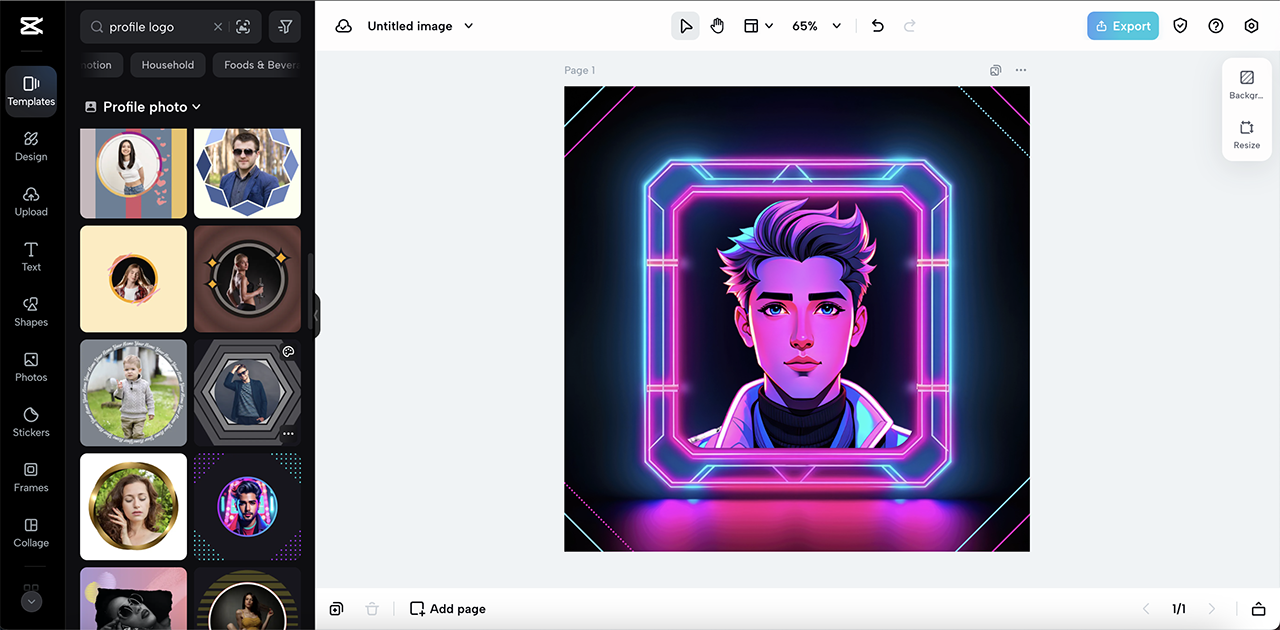Choose the cream background circular portrait template
The height and width of the screenshot is (630, 1280).
133,279
